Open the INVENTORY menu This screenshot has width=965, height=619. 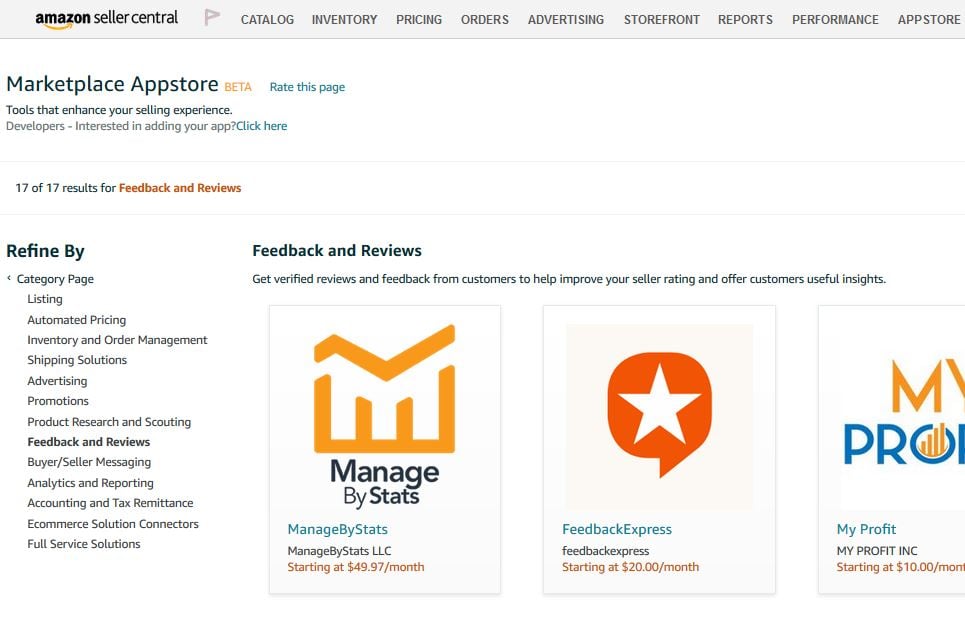point(344,20)
